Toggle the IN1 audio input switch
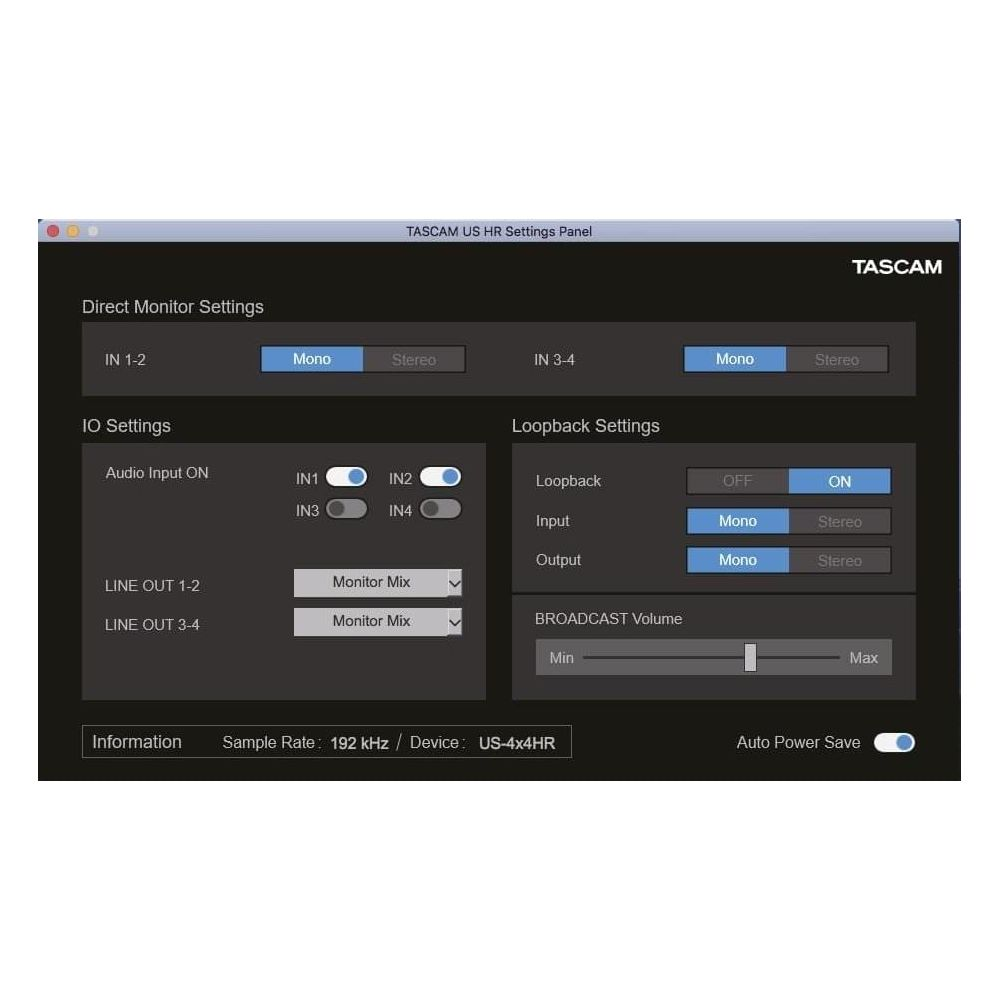 (x=348, y=477)
